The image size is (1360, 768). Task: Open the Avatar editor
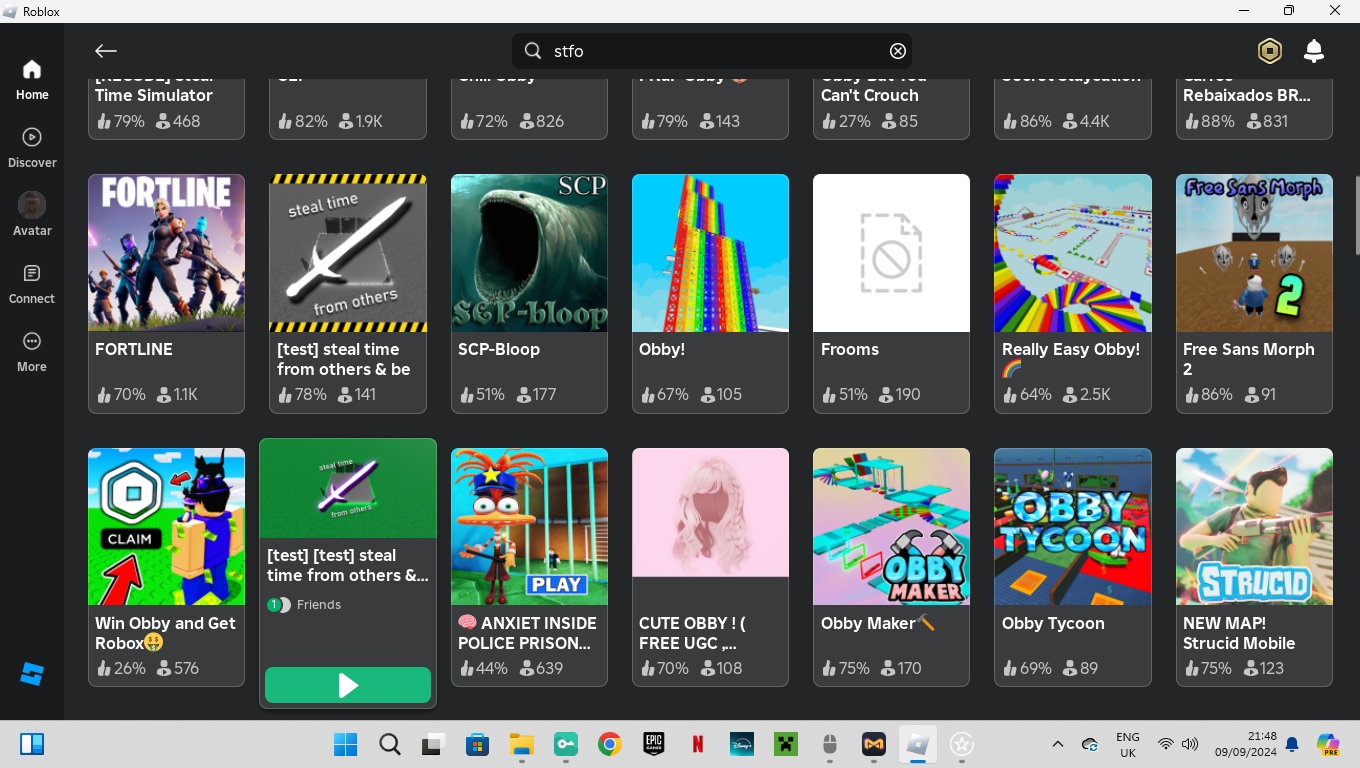click(x=32, y=215)
